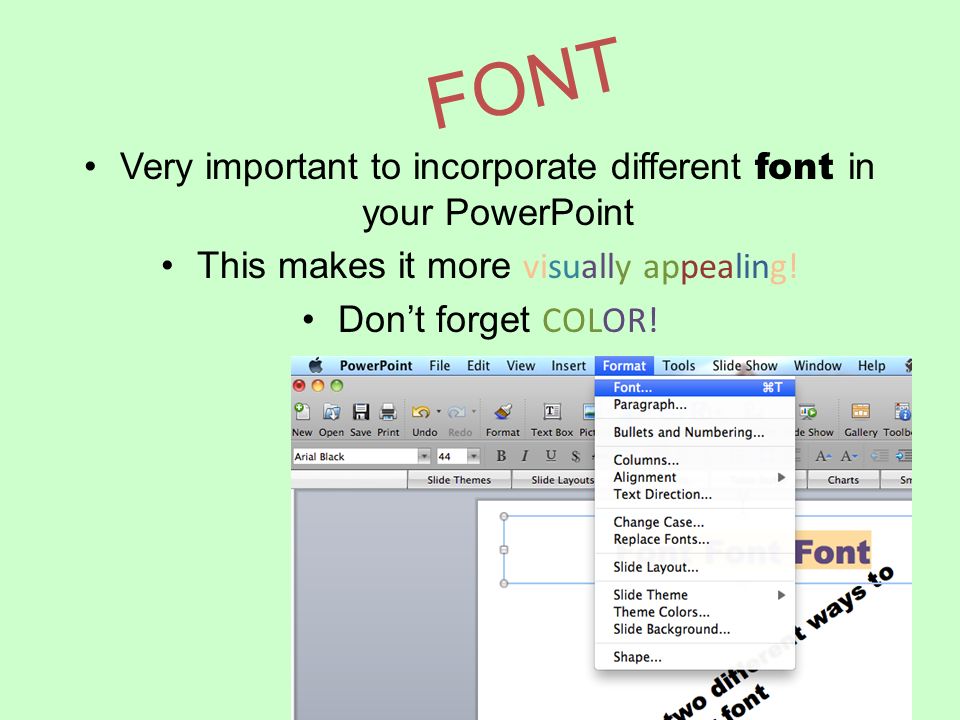
Task: Select Bullets and Numbering... menu entry
Action: coord(695,432)
